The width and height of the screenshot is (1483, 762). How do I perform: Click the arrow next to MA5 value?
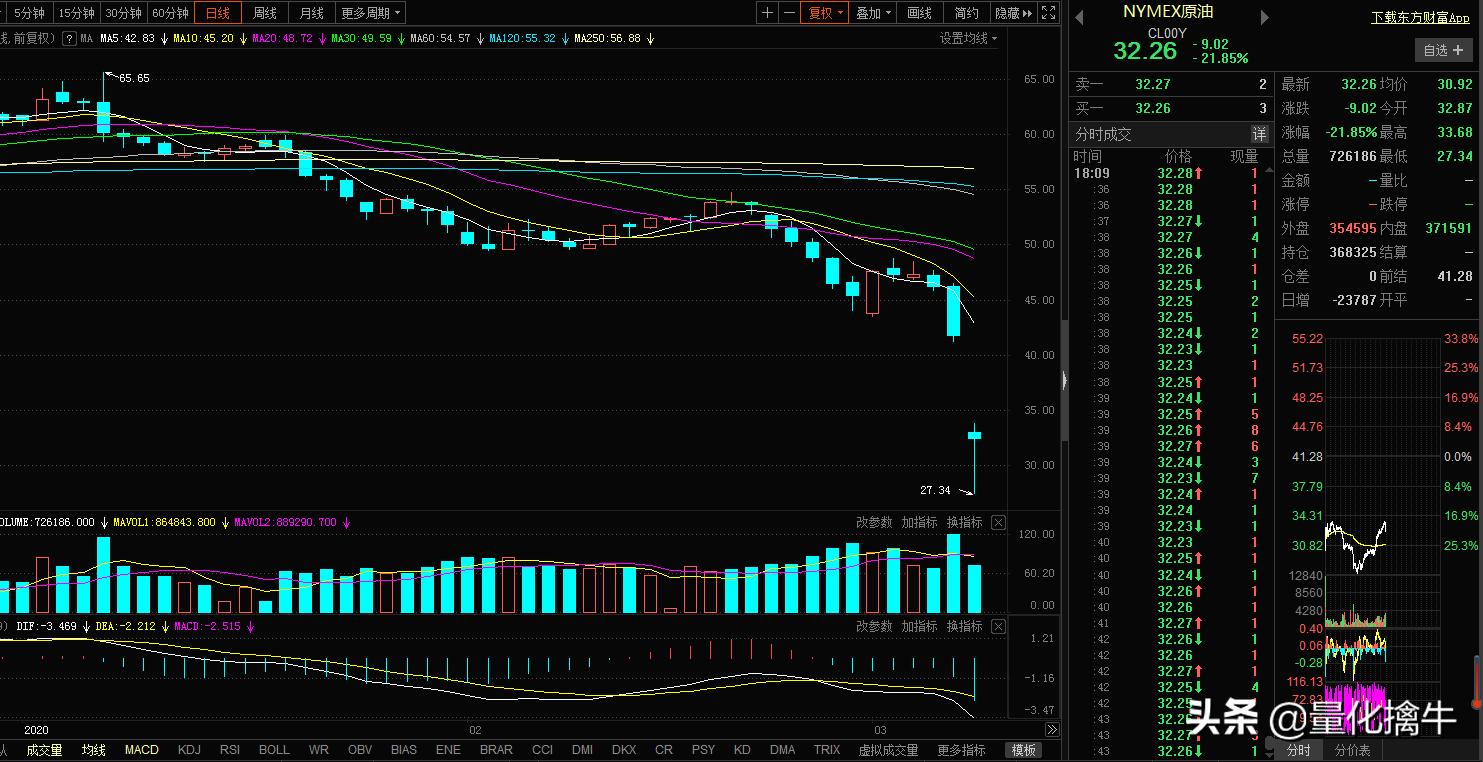(x=163, y=39)
